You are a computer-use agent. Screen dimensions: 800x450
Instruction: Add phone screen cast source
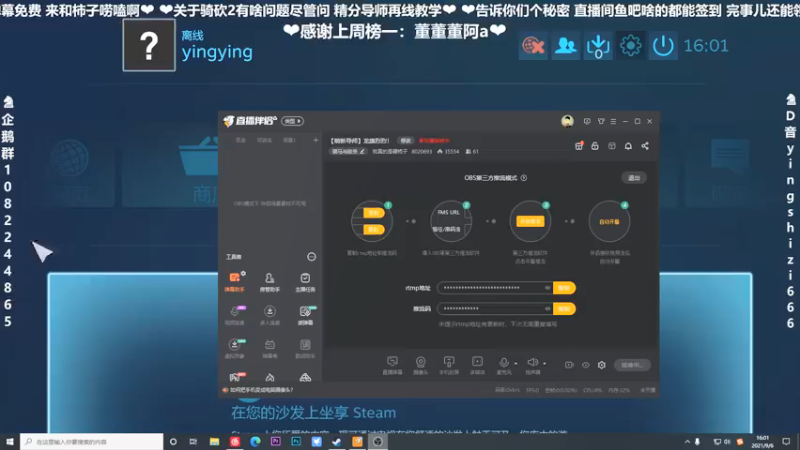(x=449, y=365)
